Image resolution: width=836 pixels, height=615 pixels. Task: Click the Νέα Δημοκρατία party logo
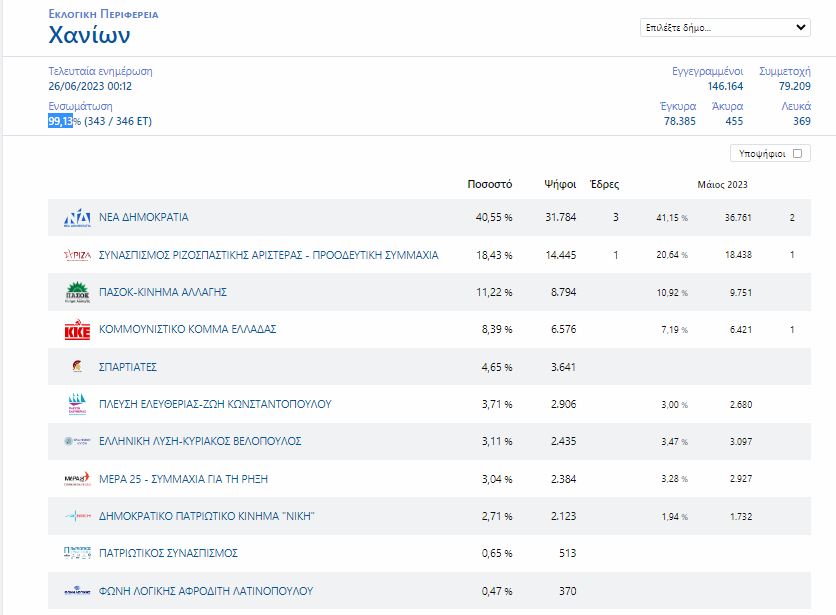(77, 218)
